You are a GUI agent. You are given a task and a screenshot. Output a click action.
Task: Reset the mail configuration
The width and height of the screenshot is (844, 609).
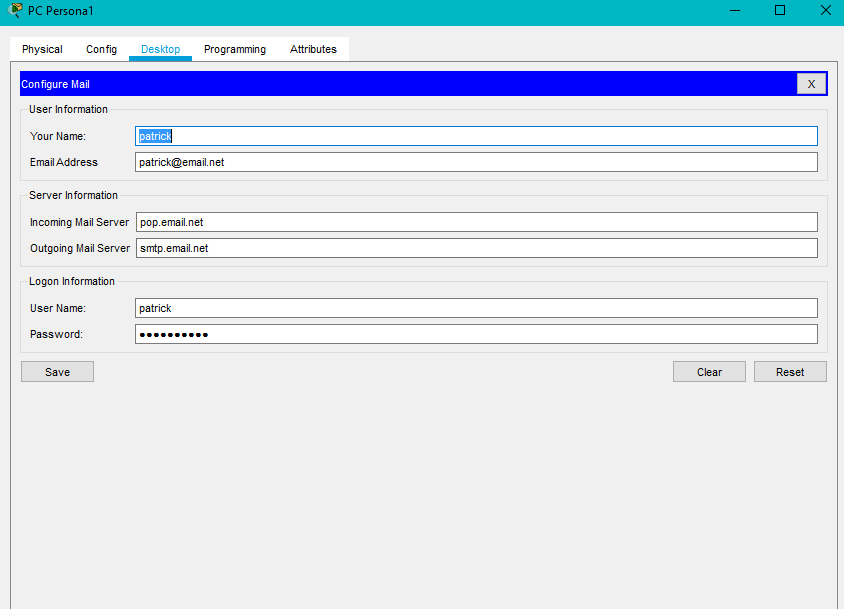(790, 371)
